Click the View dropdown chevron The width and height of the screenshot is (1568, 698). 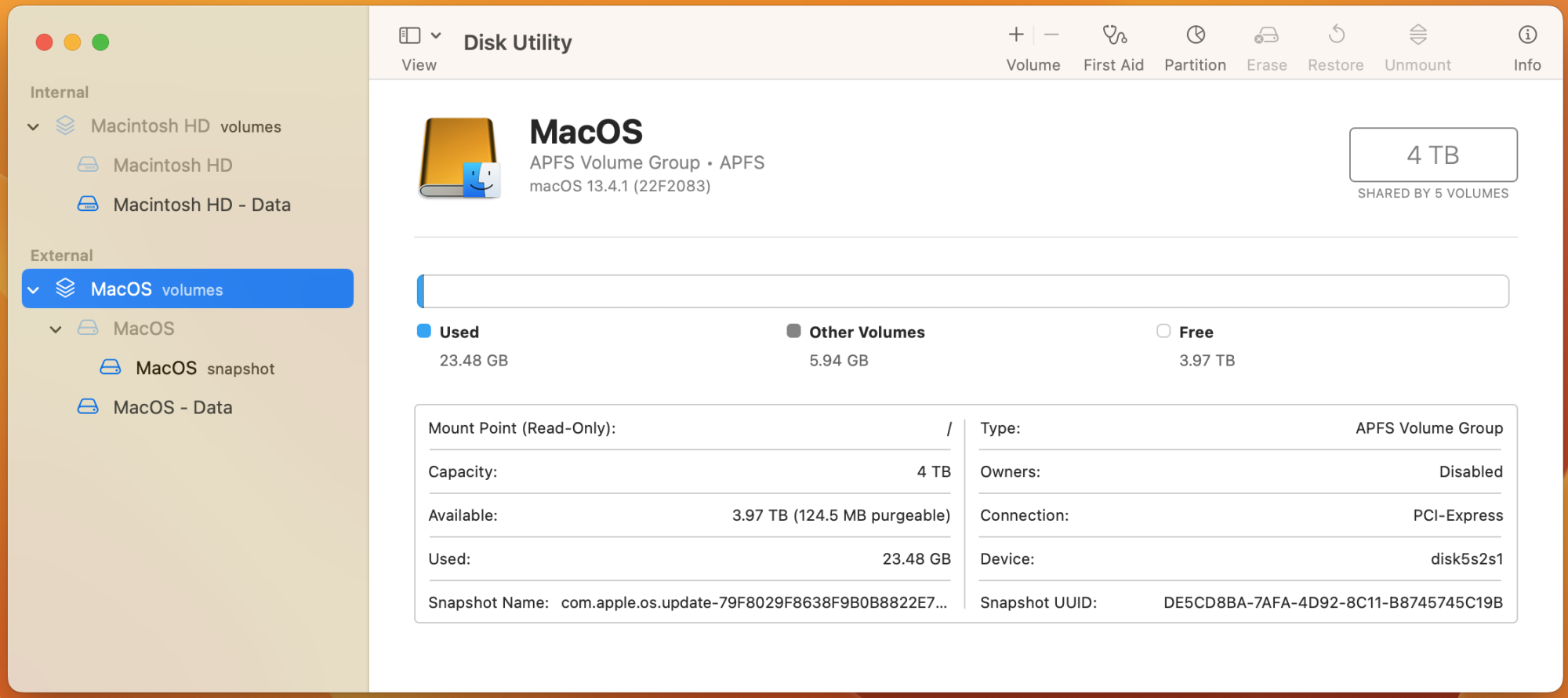tap(436, 35)
